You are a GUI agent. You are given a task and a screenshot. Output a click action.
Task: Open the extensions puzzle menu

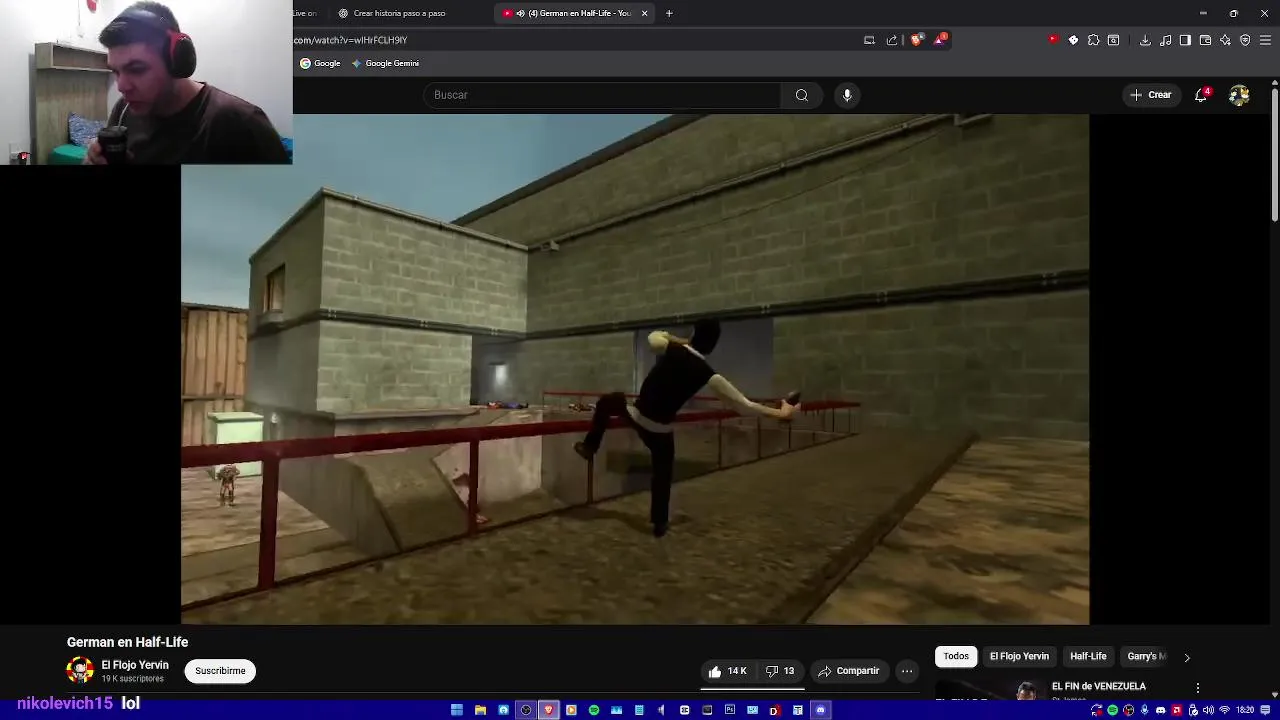click(1093, 40)
